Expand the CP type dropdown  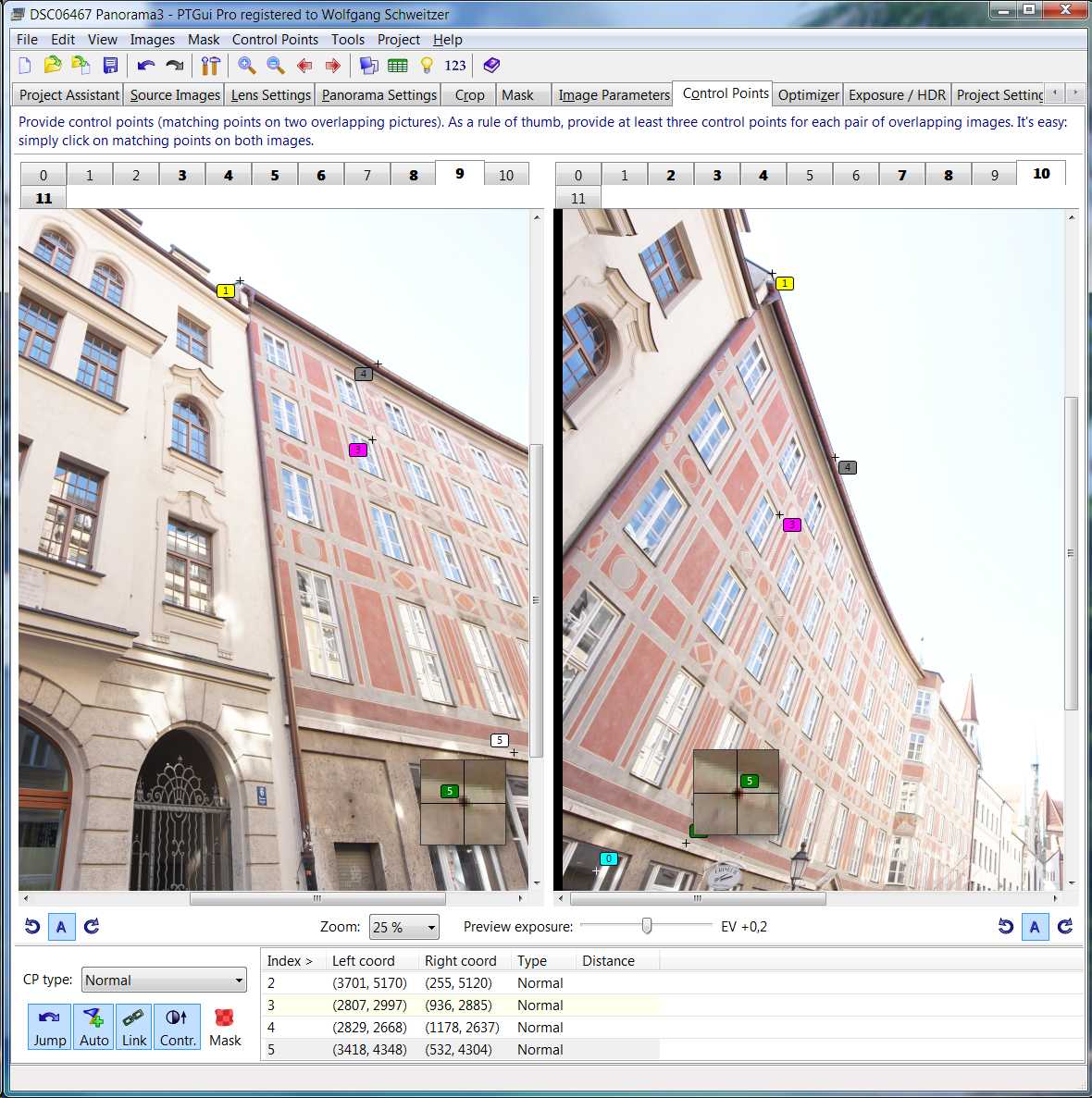coord(164,981)
